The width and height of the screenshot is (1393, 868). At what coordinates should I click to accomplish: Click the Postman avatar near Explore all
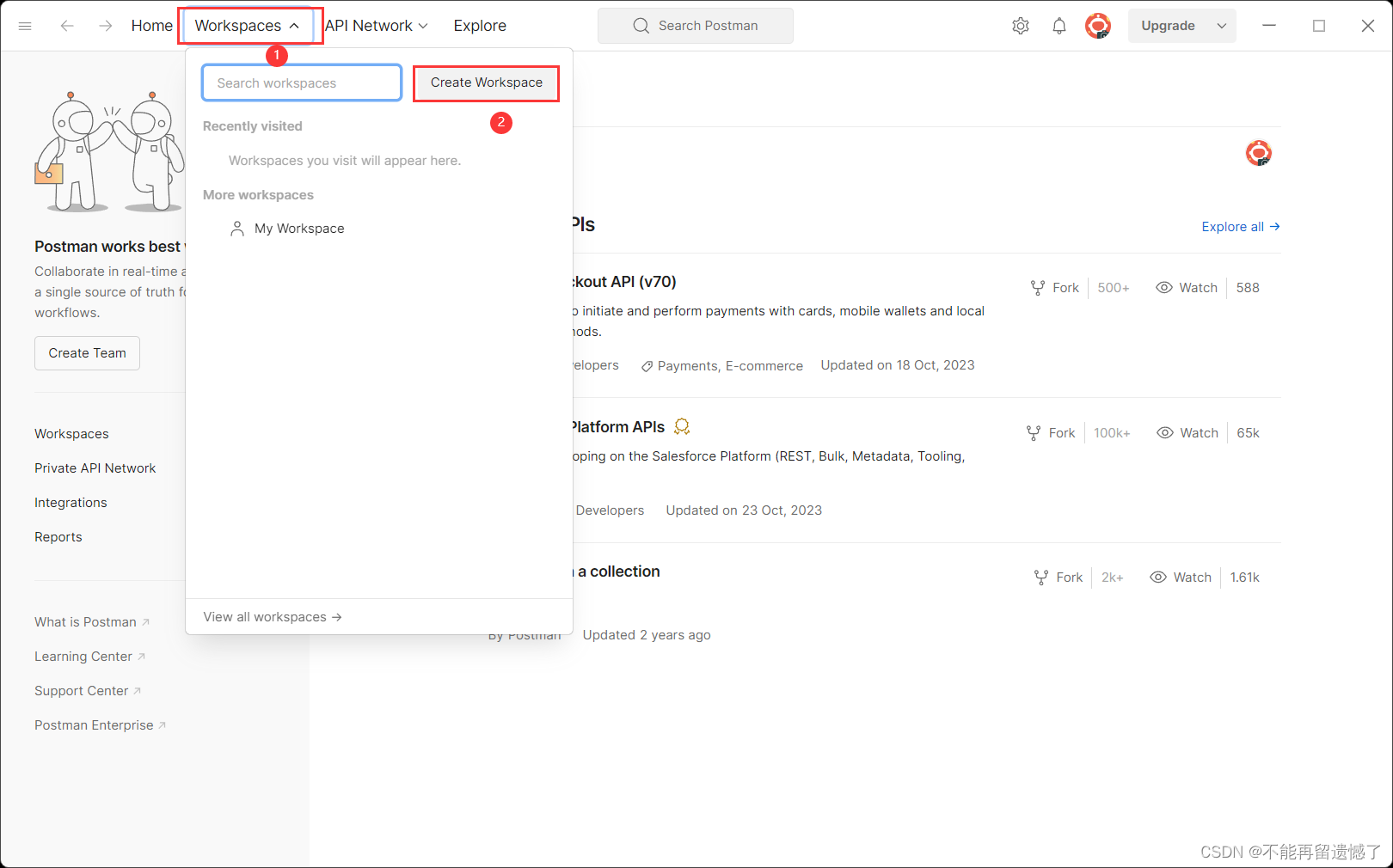[x=1259, y=153]
